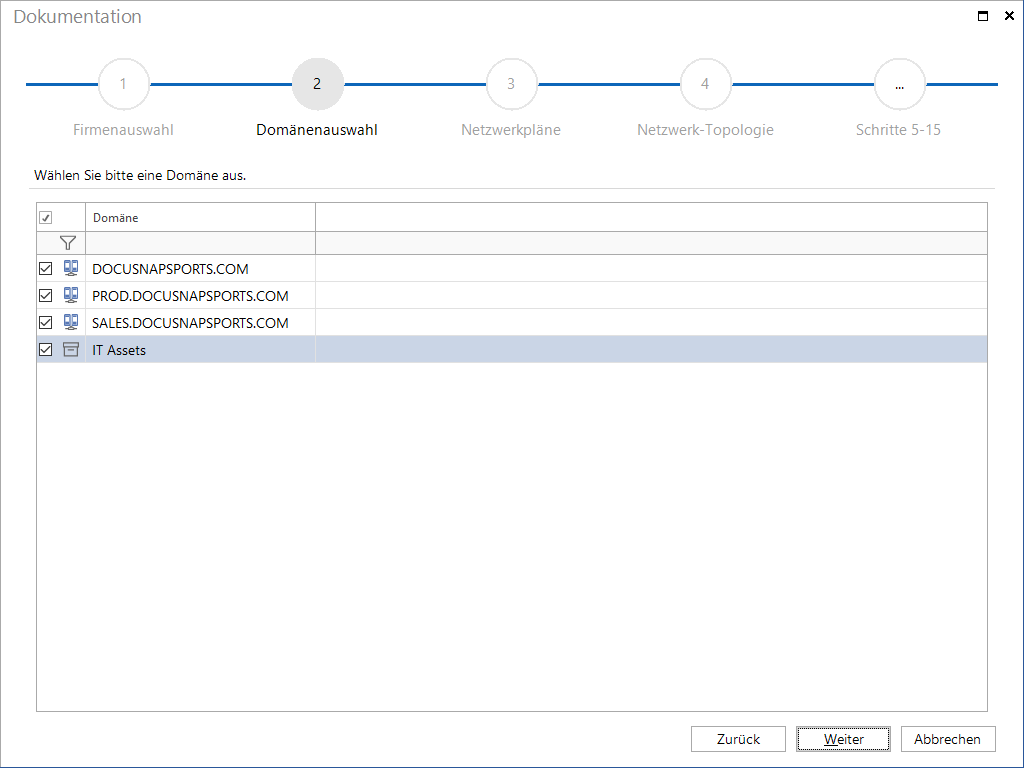Click the domain icon beside PROD.DOCUSNAPSPORTS.COM
The width and height of the screenshot is (1024, 768).
pyautogui.click(x=71, y=295)
